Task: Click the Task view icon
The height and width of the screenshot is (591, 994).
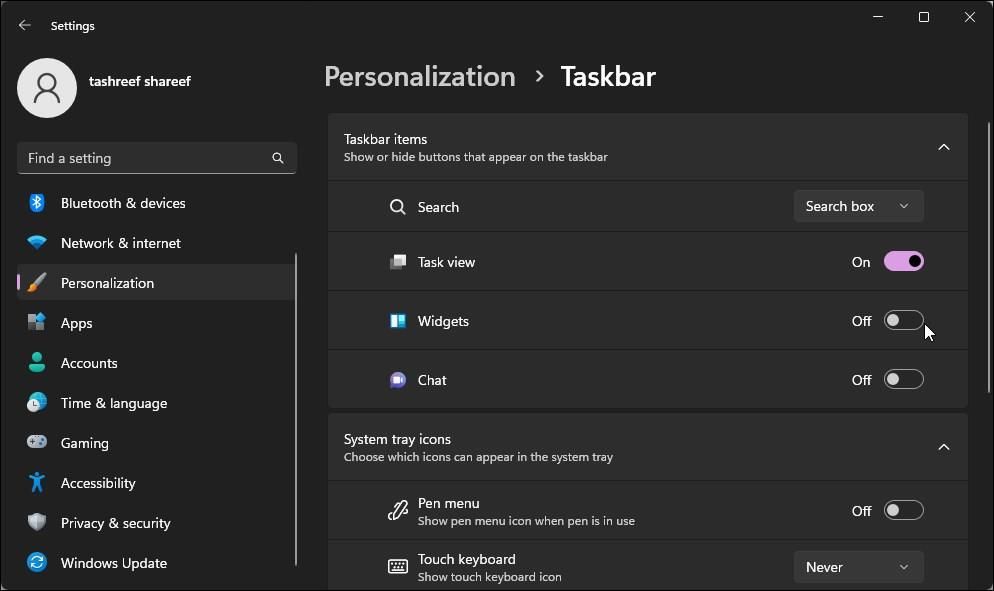Action: (397, 262)
